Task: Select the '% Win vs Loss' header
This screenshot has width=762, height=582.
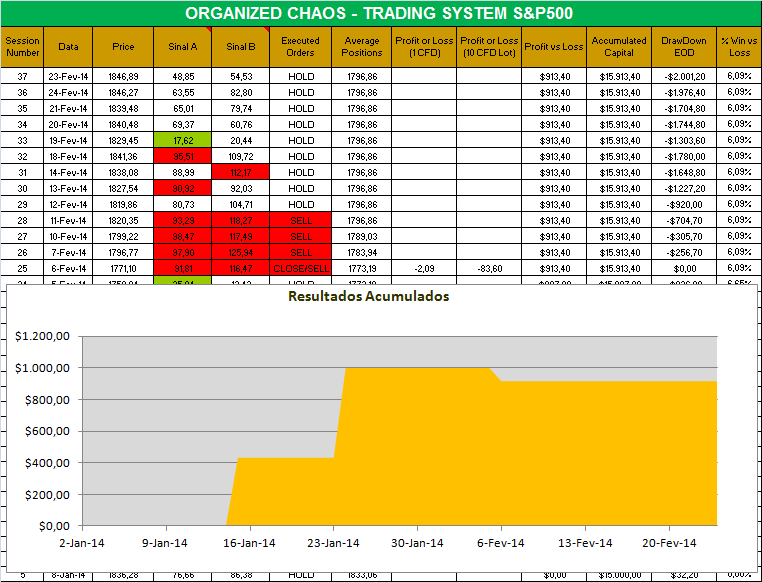Action: [x=739, y=47]
